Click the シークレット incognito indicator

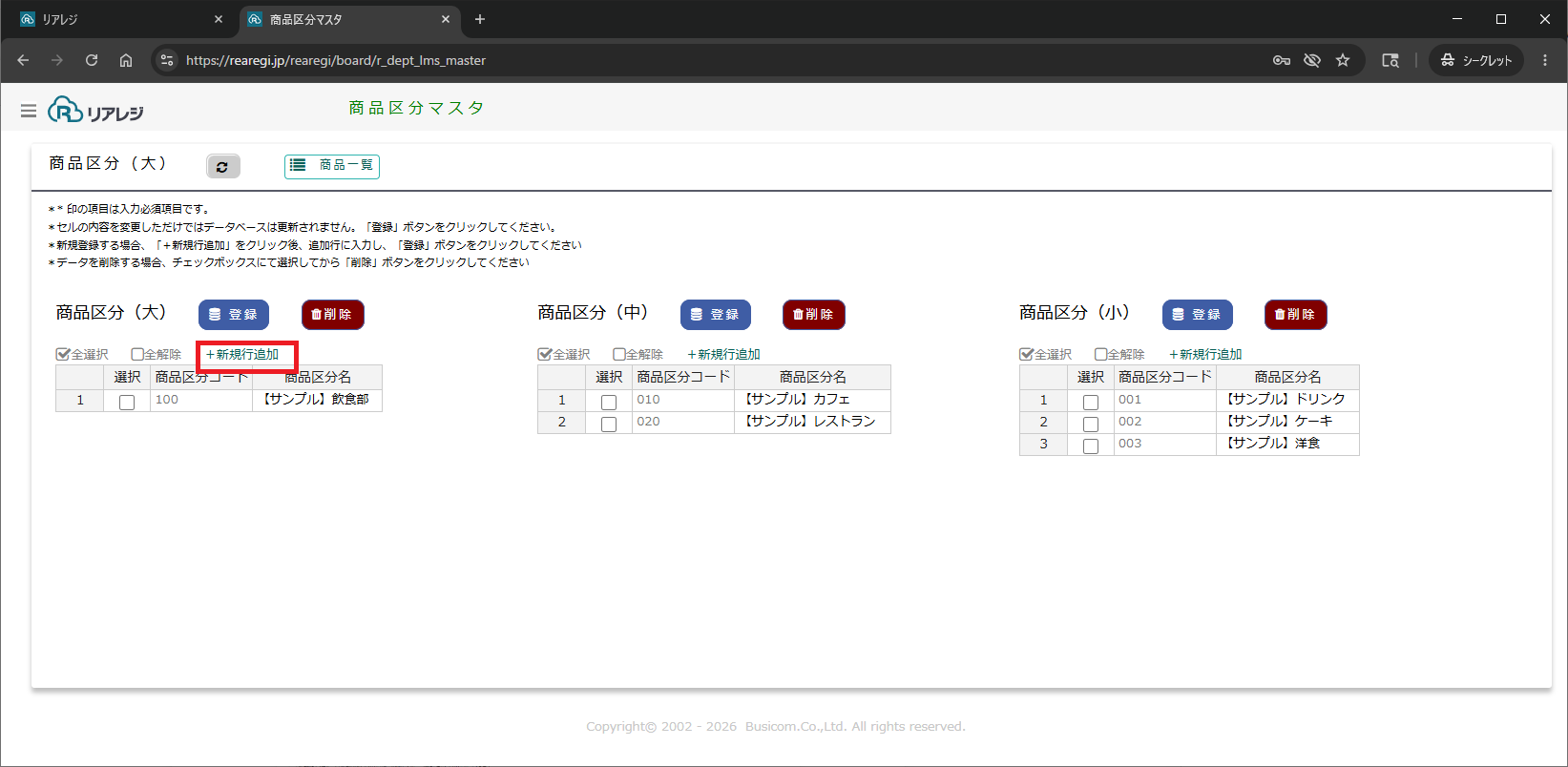[x=1476, y=60]
